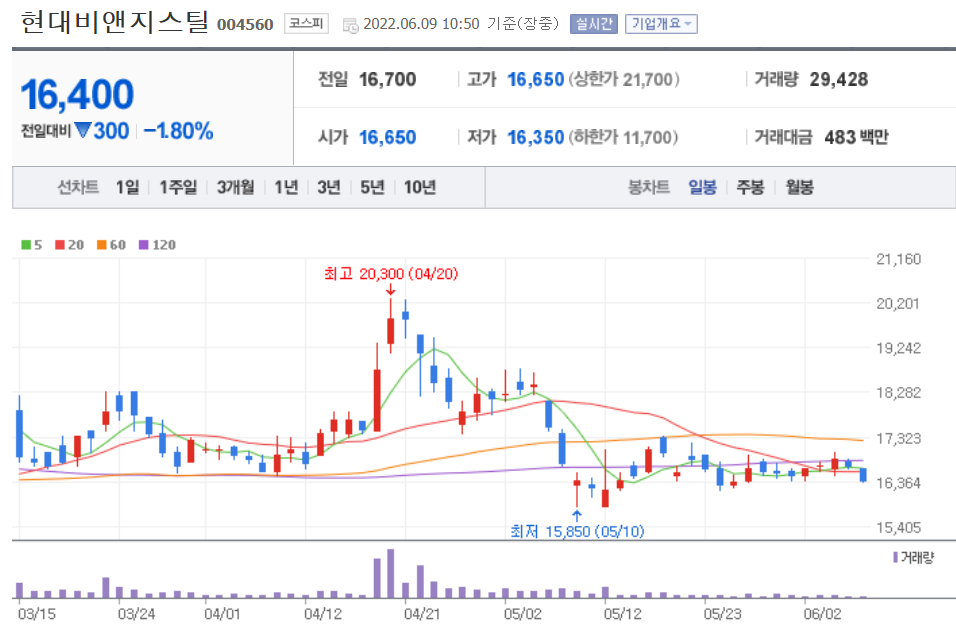Click the -1.80% change value
Image resolution: width=956 pixels, height=630 pixels.
tap(179, 131)
